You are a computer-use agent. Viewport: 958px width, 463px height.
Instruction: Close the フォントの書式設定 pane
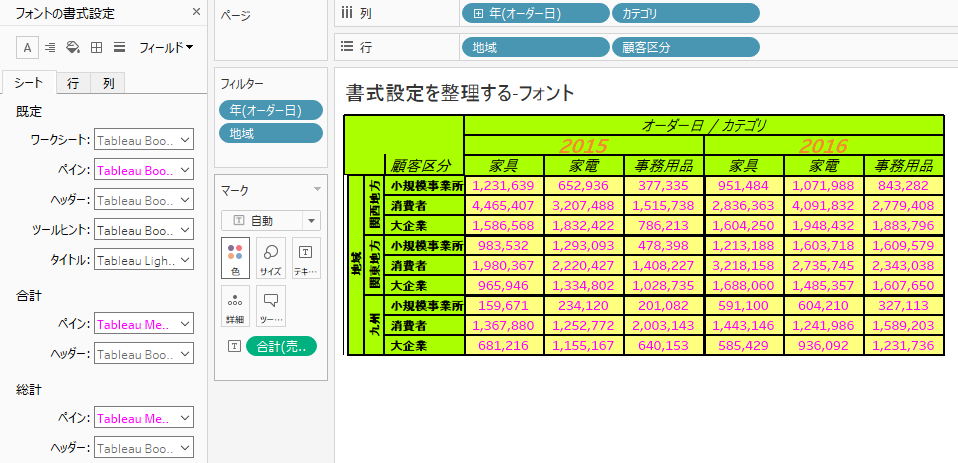click(196, 12)
